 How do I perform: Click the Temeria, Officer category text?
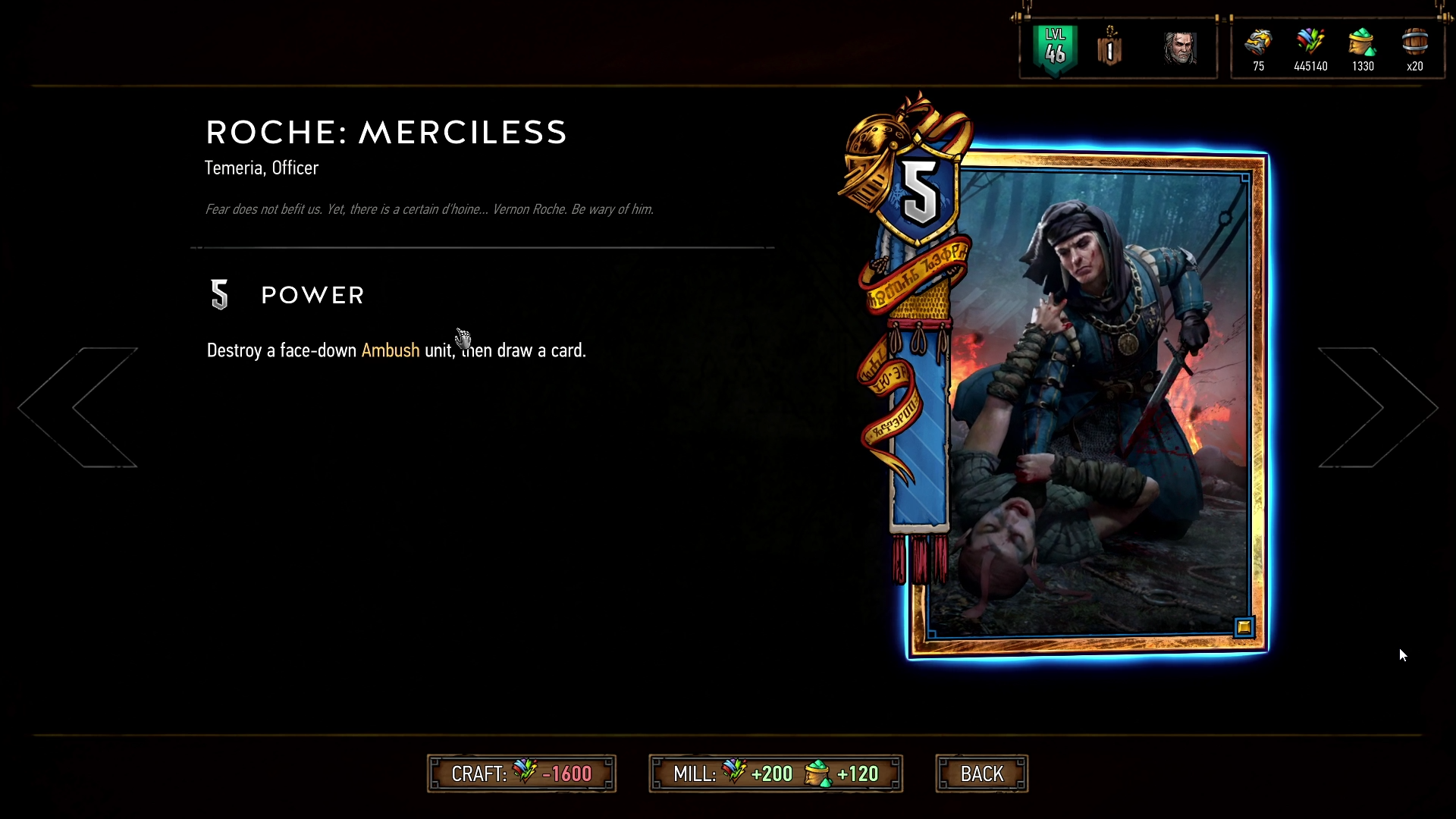(x=262, y=168)
